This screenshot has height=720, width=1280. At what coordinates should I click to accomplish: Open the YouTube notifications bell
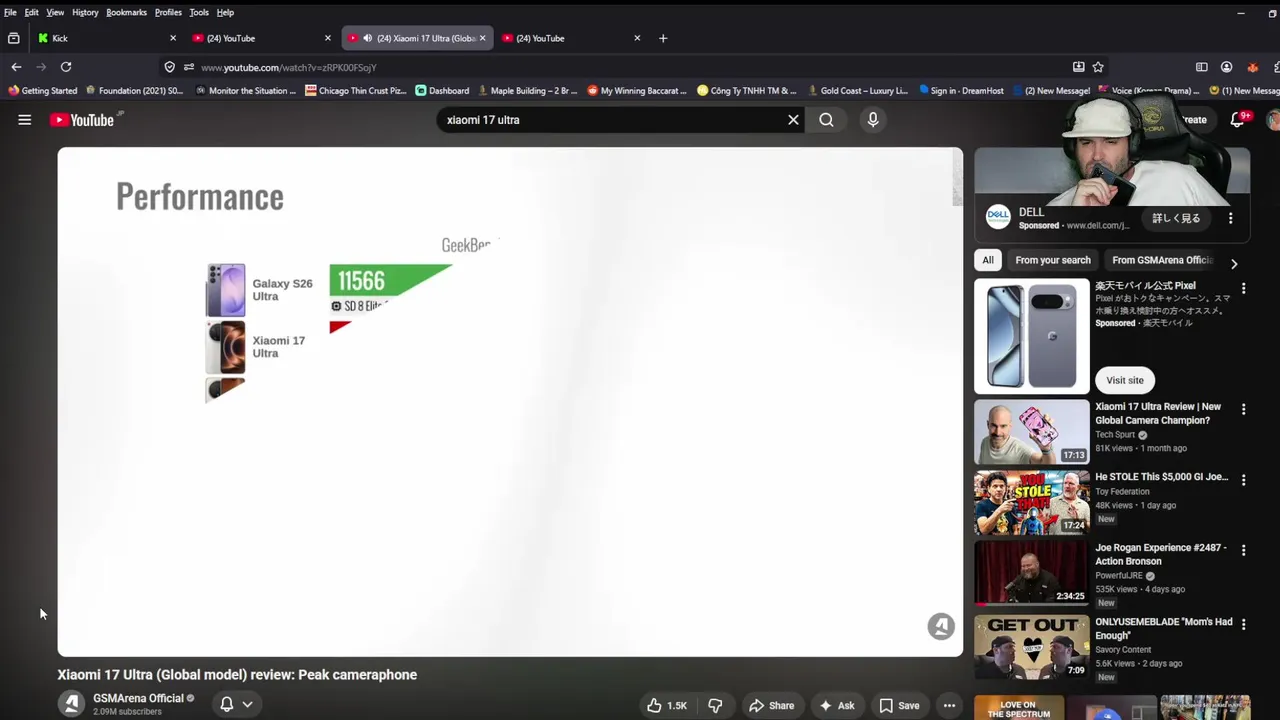point(1238,119)
